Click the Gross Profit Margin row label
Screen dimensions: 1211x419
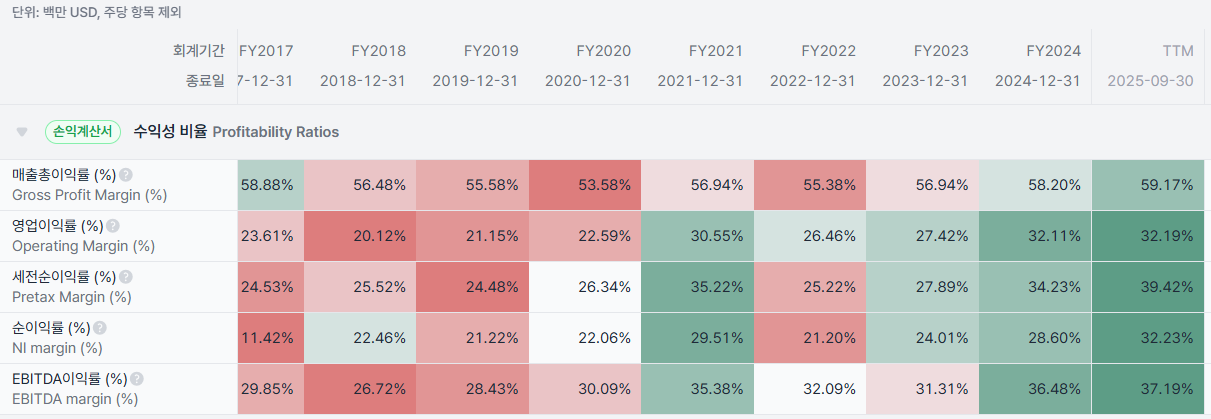pos(89,195)
